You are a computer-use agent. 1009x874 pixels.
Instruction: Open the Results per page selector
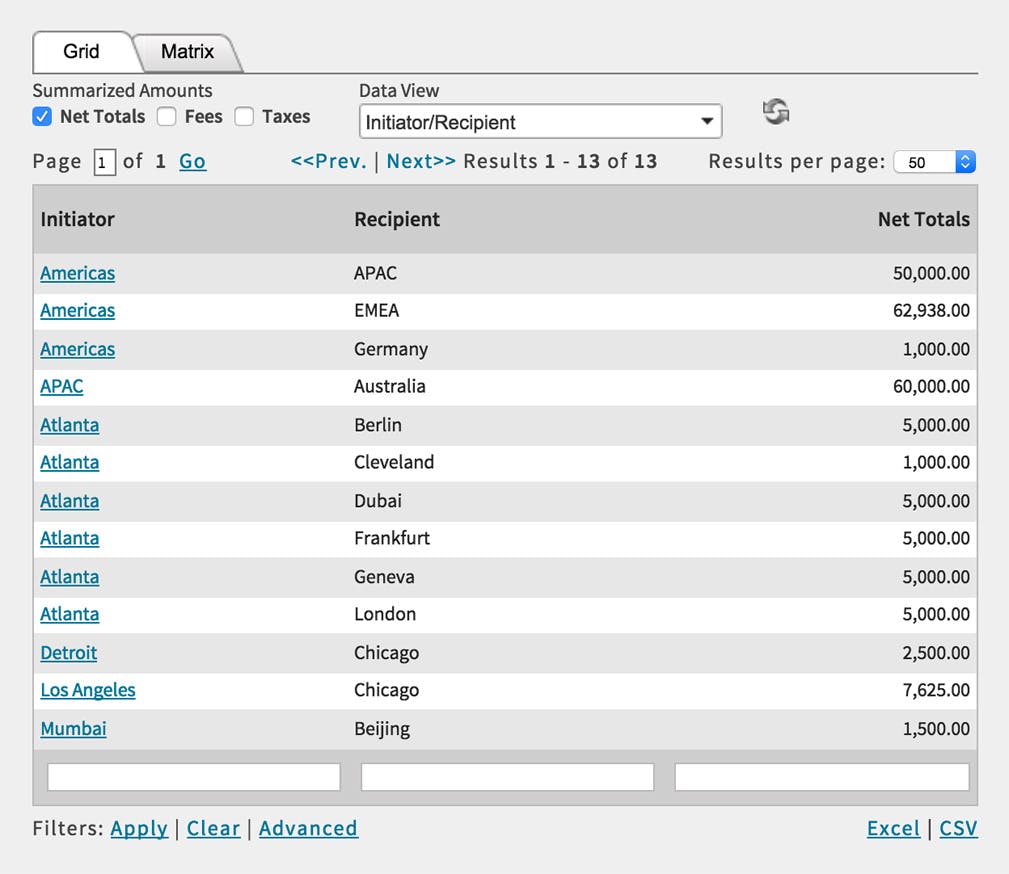[934, 162]
